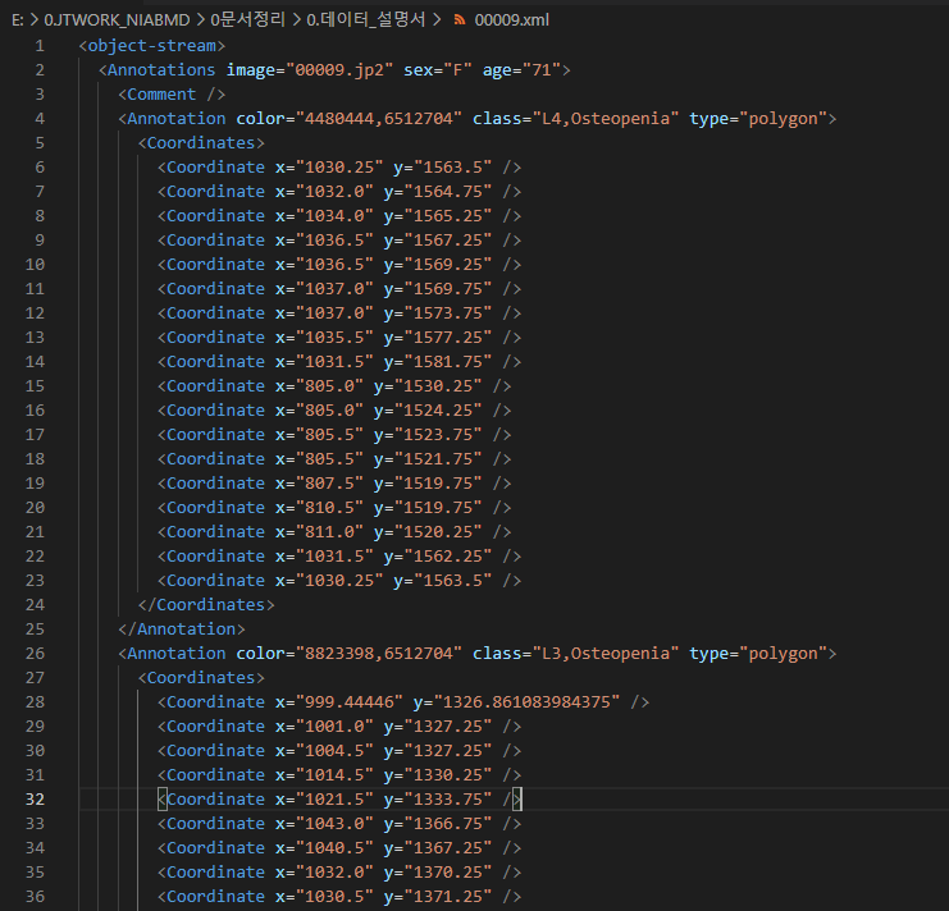Click line number 1 in the gutter
The height and width of the screenshot is (911, 949).
click(39, 46)
